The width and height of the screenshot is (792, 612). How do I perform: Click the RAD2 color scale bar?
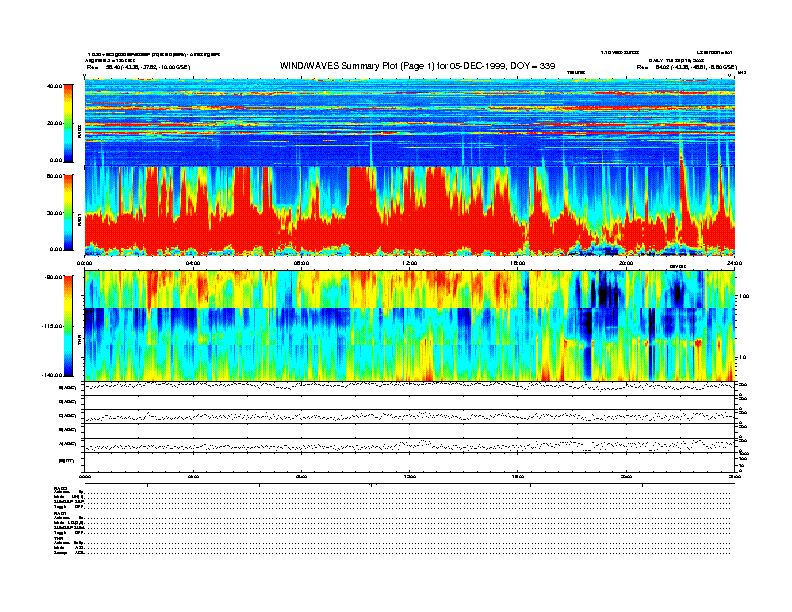click(x=69, y=122)
